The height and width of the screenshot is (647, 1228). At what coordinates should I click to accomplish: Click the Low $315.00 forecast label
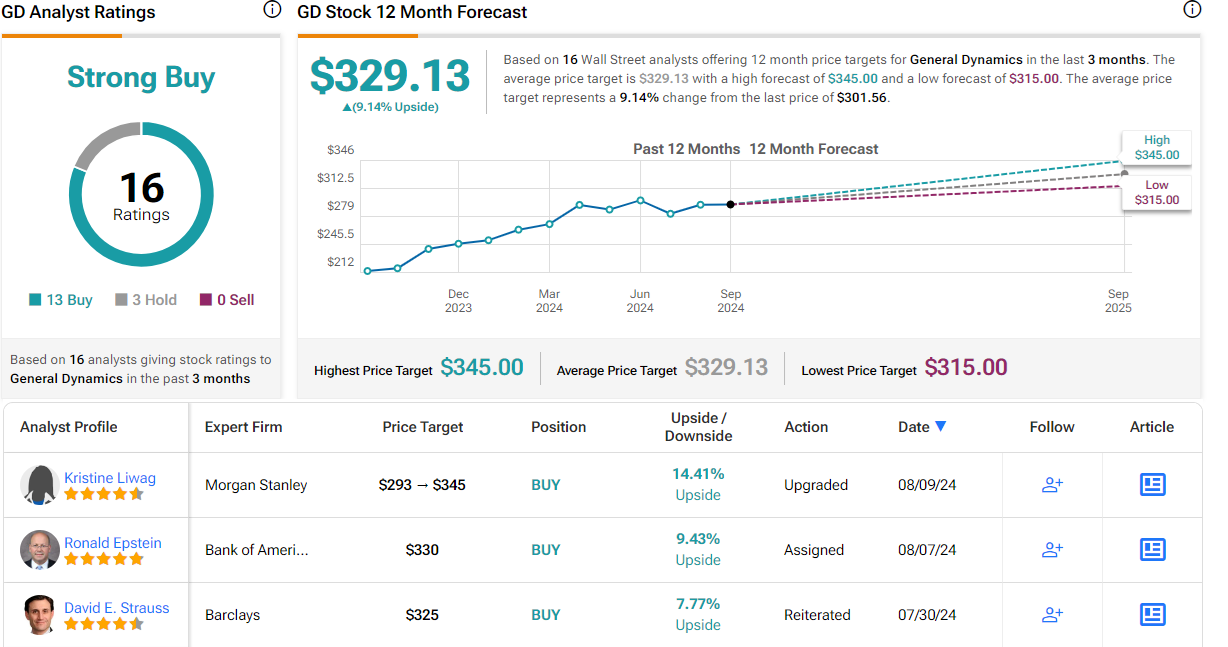point(1157,193)
